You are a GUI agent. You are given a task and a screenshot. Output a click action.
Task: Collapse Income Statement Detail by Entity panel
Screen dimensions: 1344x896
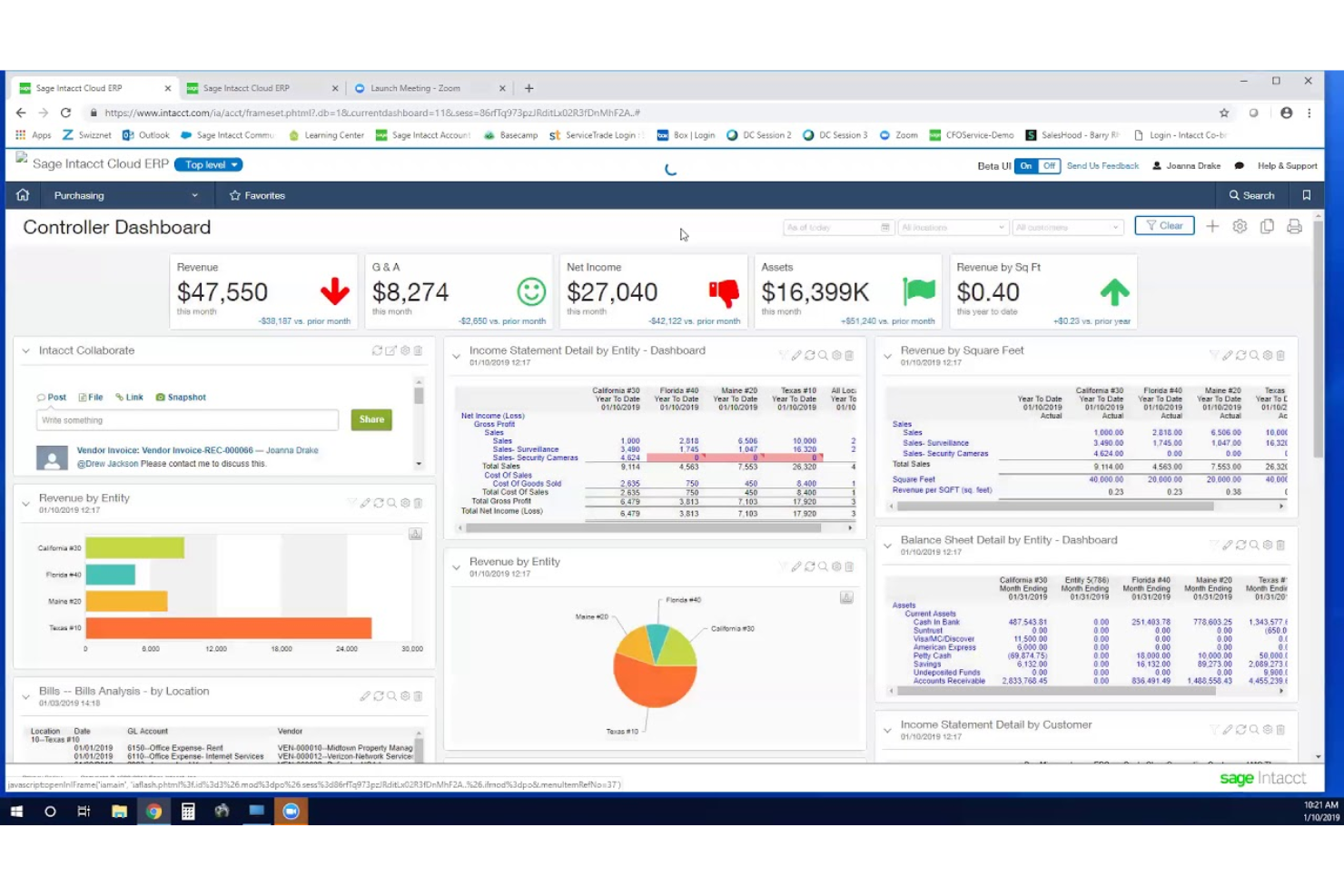(x=456, y=356)
